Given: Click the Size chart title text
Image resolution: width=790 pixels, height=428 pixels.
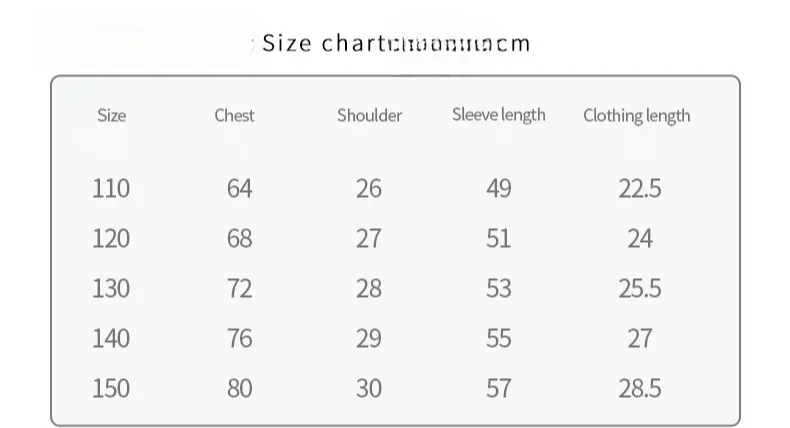Looking at the screenshot, I should (x=396, y=43).
